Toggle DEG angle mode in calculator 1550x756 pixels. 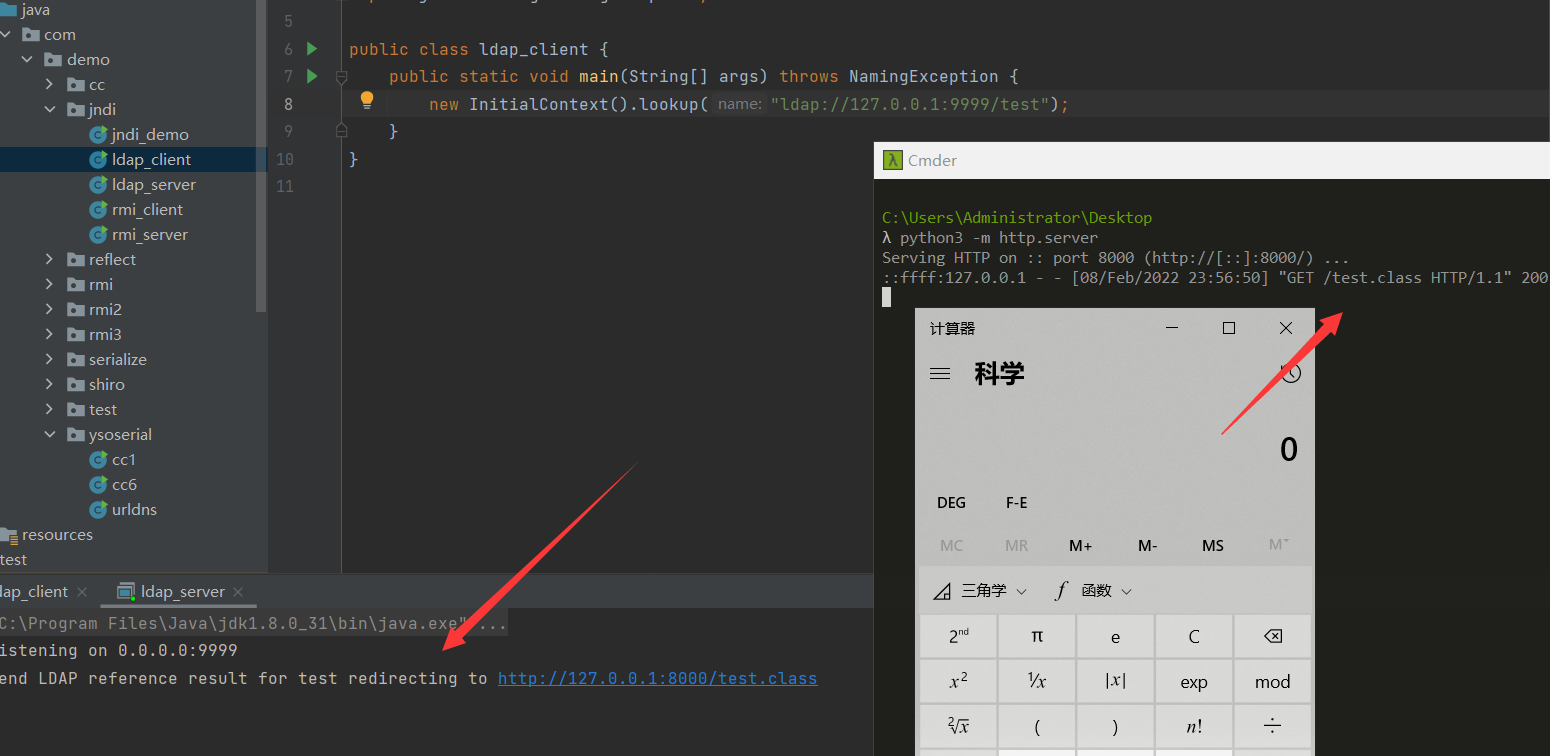click(x=951, y=503)
